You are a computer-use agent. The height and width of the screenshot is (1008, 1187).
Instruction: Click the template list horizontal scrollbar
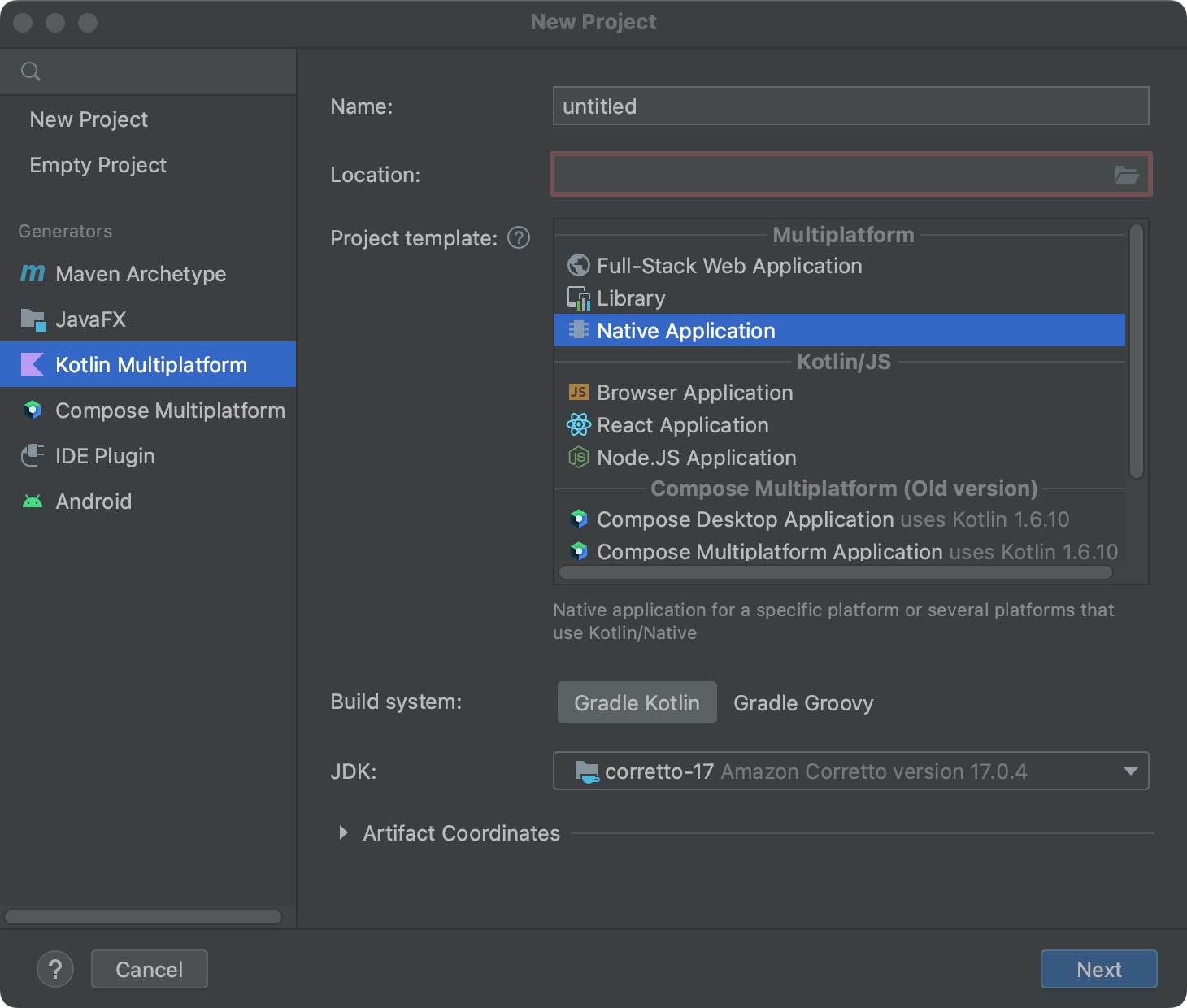(836, 572)
